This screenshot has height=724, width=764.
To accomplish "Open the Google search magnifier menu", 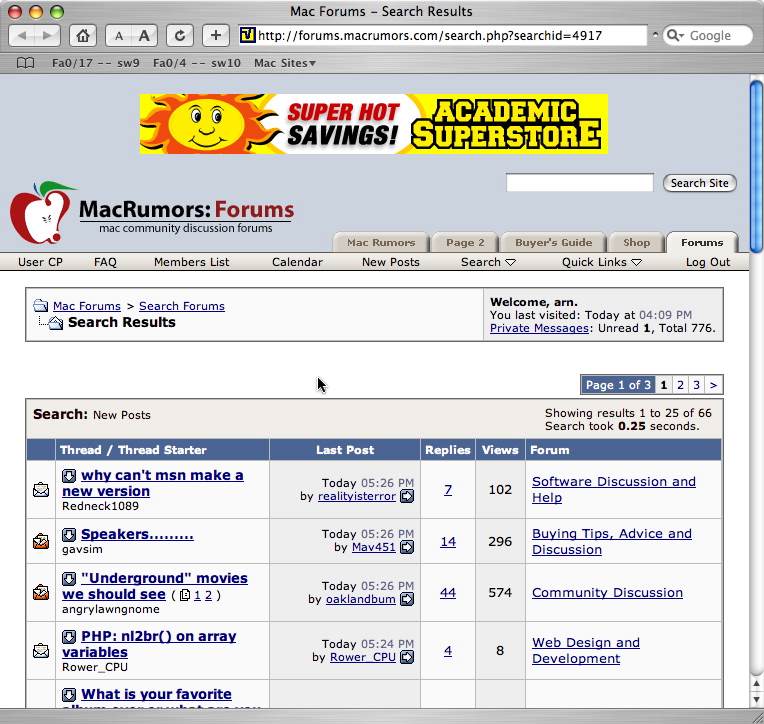I will pos(675,36).
